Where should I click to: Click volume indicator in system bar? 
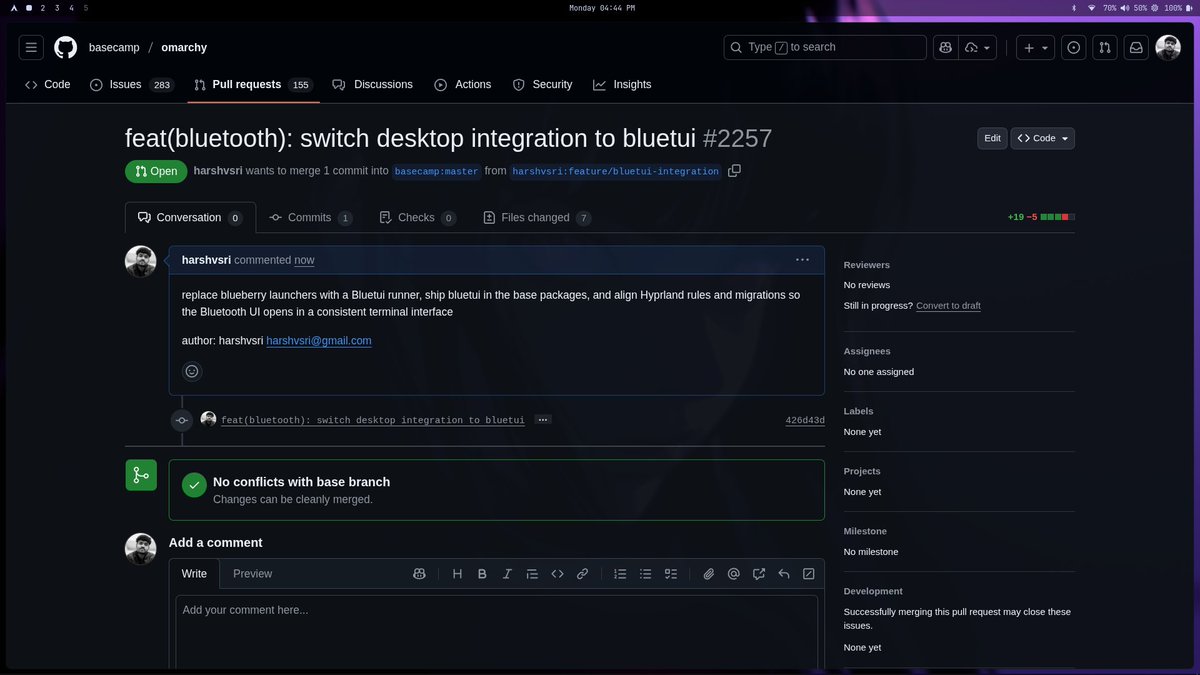(1134, 8)
